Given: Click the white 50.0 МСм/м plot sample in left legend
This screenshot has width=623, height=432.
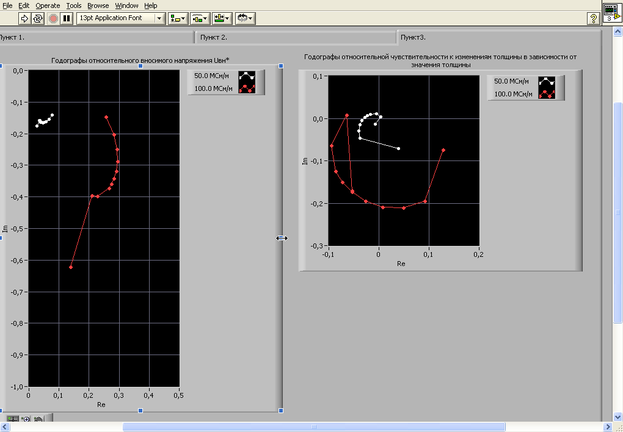Looking at the screenshot, I should (247, 76).
